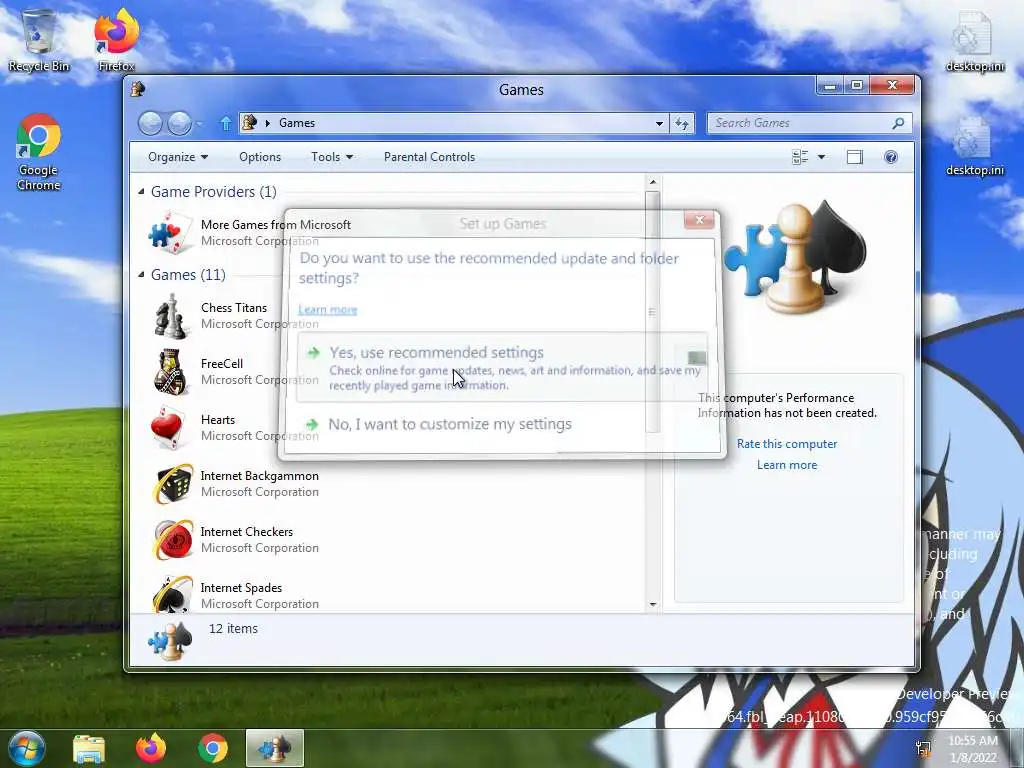Open the Google Chrome desktop shortcut
This screenshot has width=1024, height=768.
coord(39,152)
